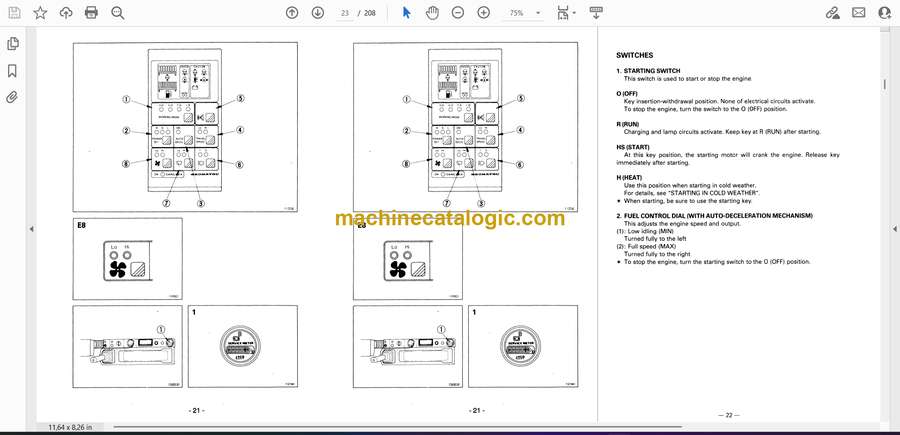Click the page number input field

tap(344, 13)
